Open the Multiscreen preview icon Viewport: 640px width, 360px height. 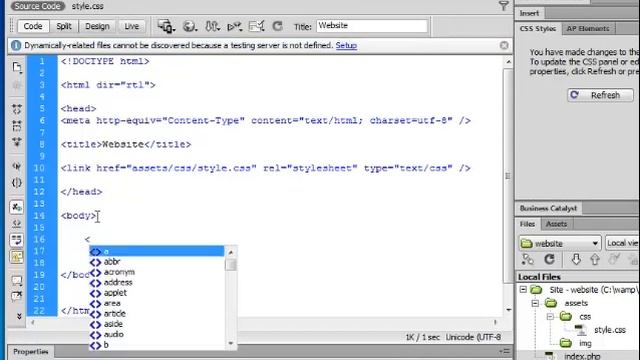click(166, 27)
